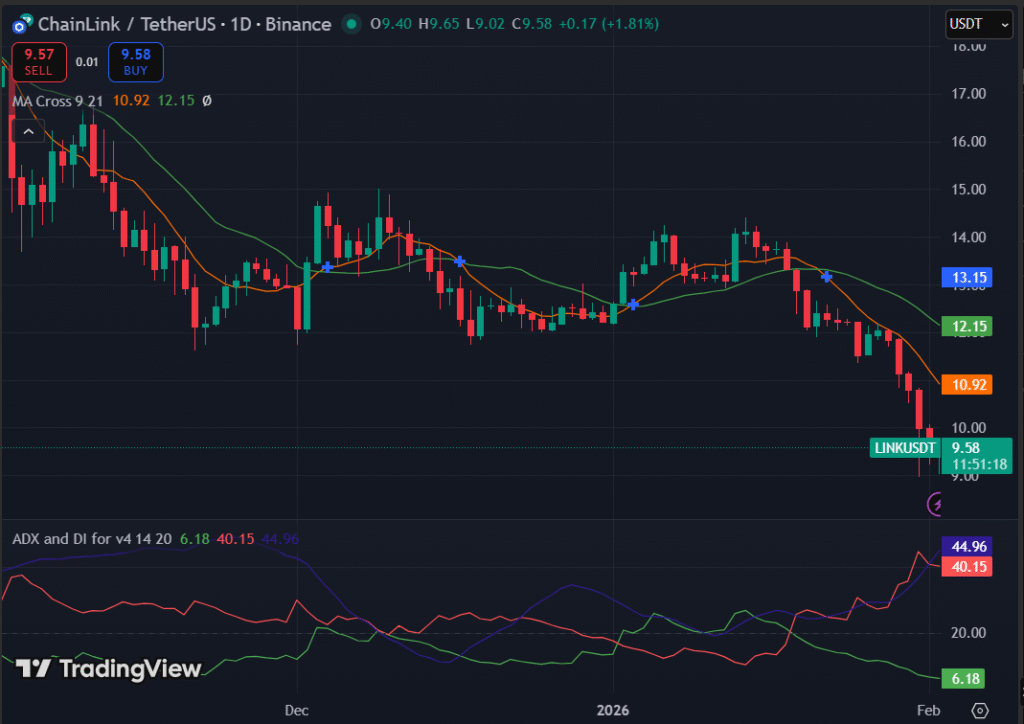
Task: Click the ChainLink symbol logo icon
Action: click(22, 24)
